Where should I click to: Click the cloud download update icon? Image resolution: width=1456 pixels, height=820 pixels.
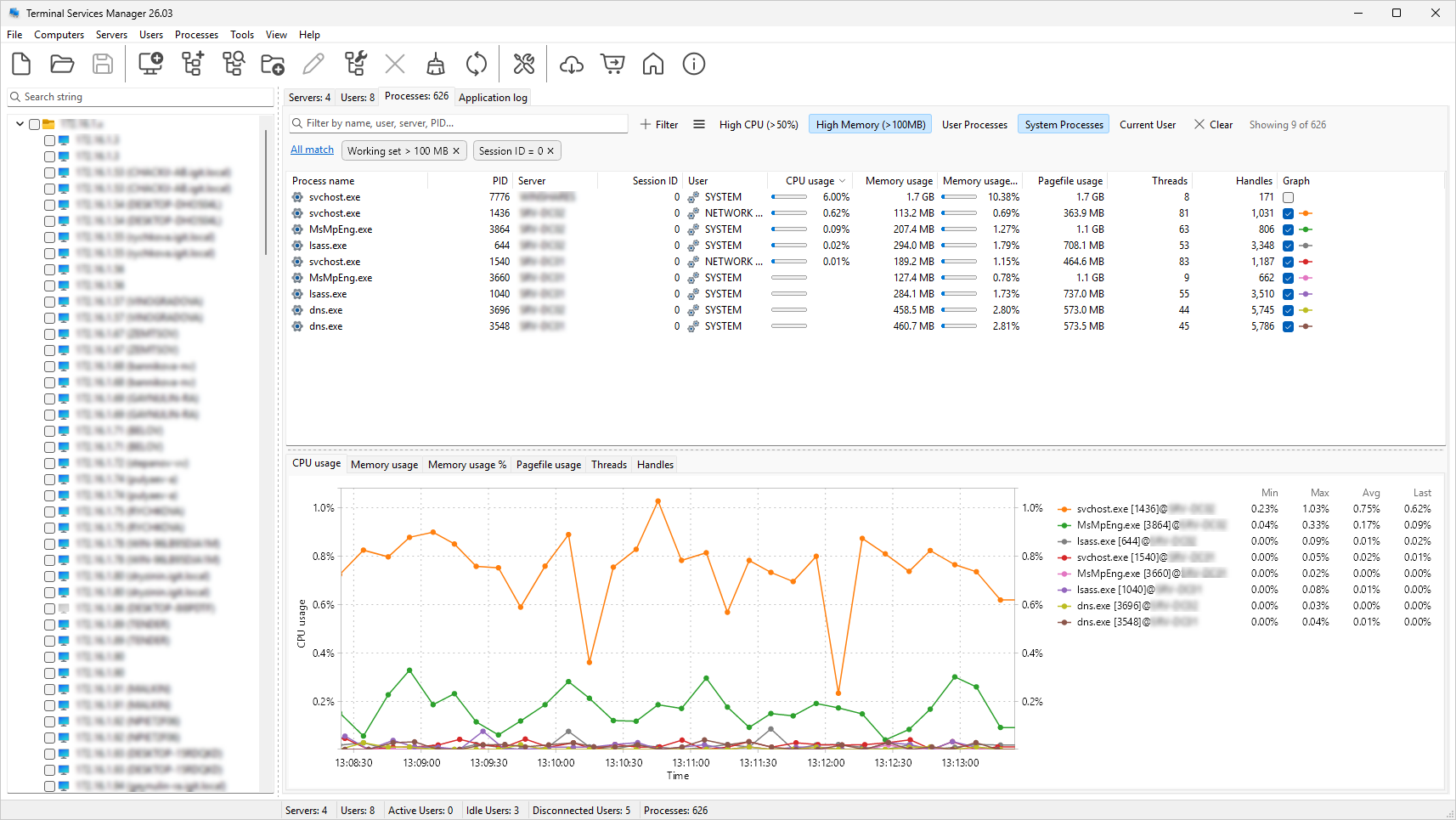pos(572,64)
